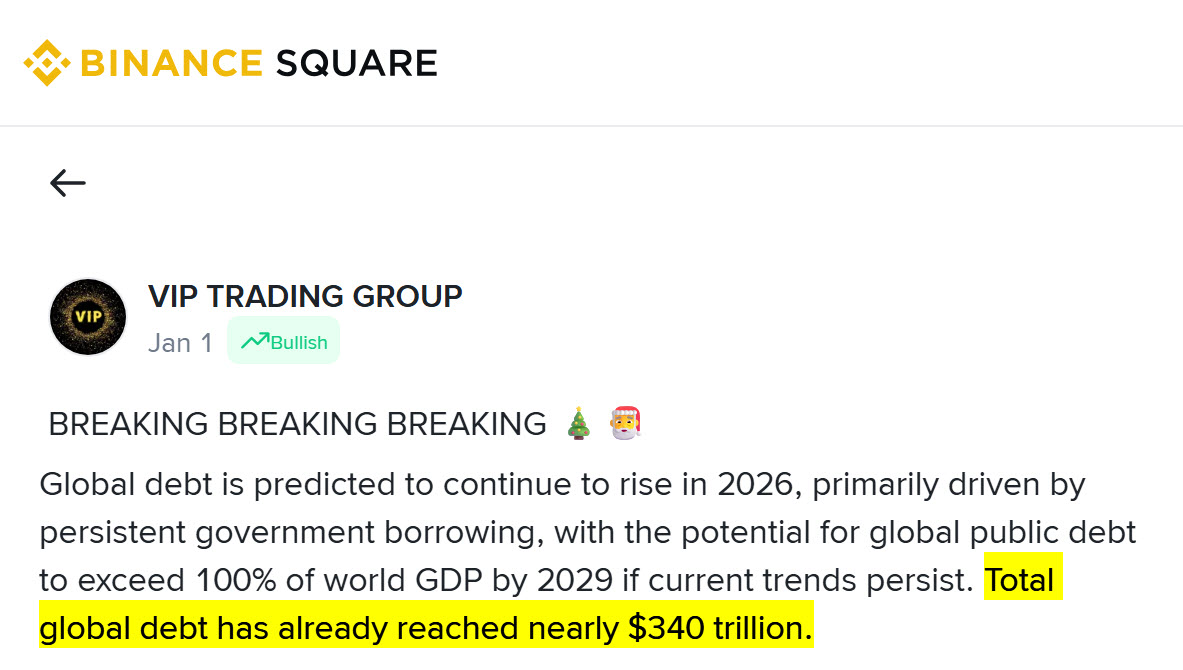Viewport: 1183px width, 670px height.
Task: Go back using the left arrow
Action: [68, 183]
